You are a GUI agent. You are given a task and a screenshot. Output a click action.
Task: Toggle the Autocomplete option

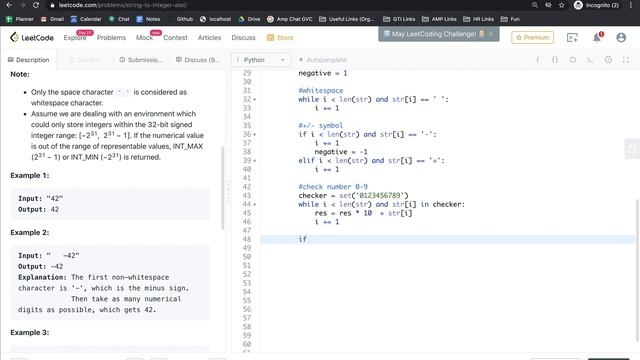tap(322, 60)
